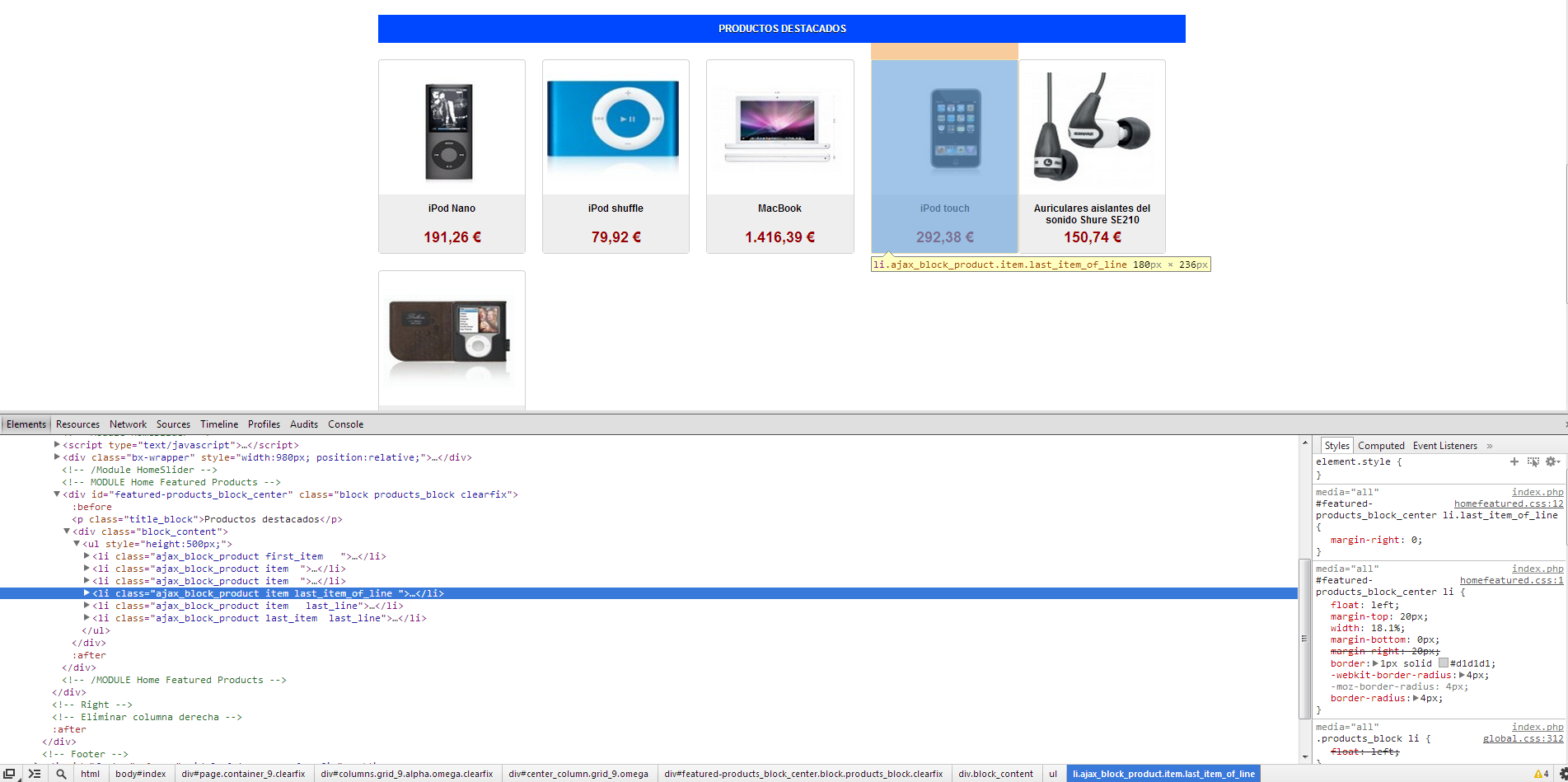Click the leather iPod case image
Viewport: 1568px width, 782px height.
(x=451, y=337)
